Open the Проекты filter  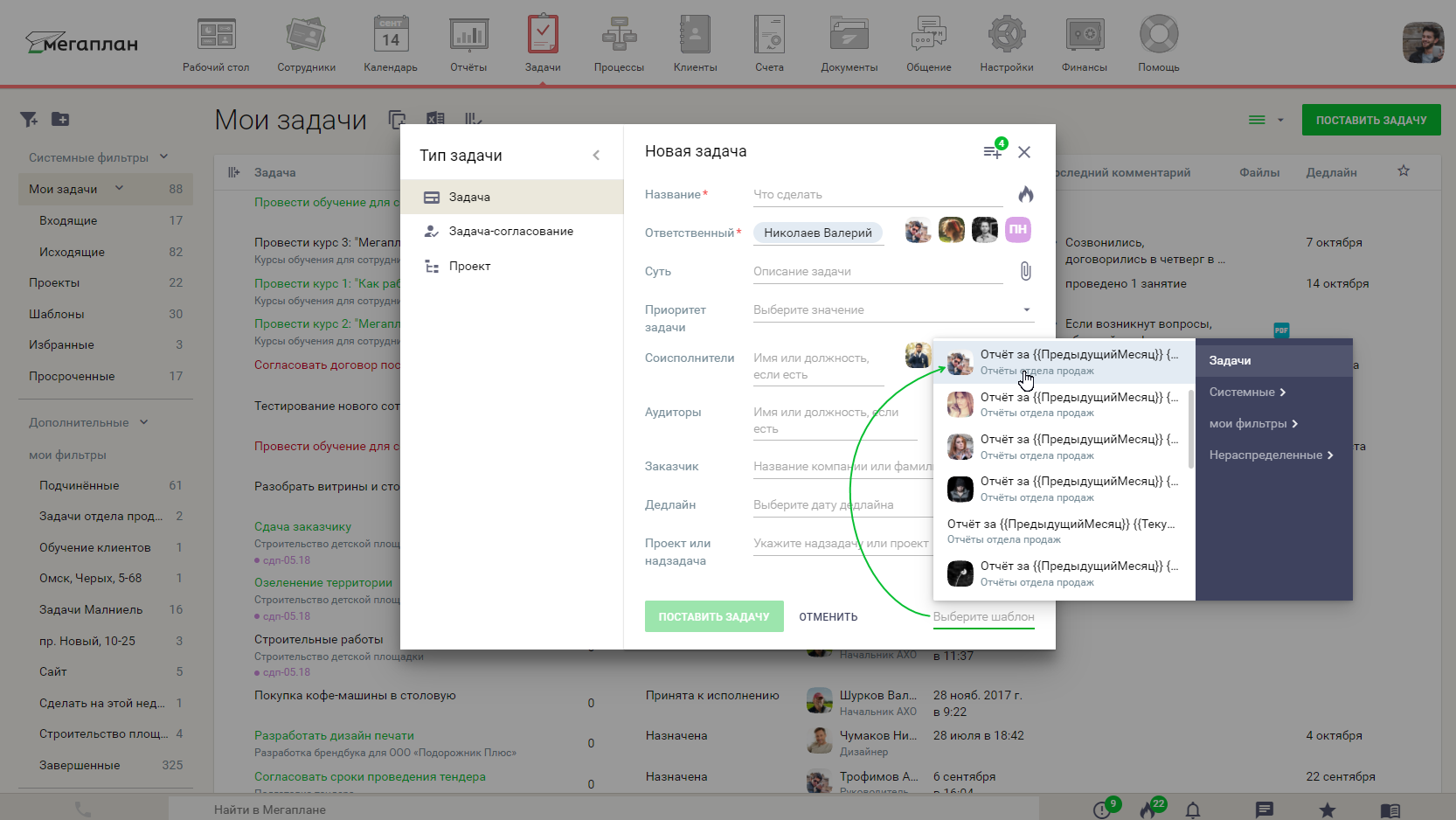pos(106,282)
